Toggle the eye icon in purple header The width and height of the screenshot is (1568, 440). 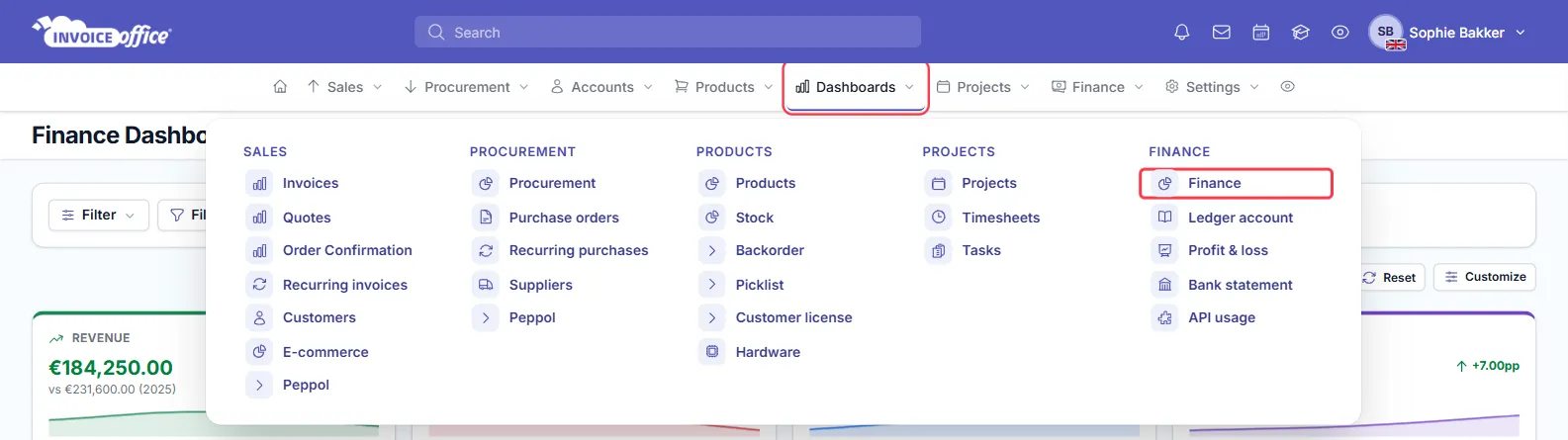point(1339,33)
